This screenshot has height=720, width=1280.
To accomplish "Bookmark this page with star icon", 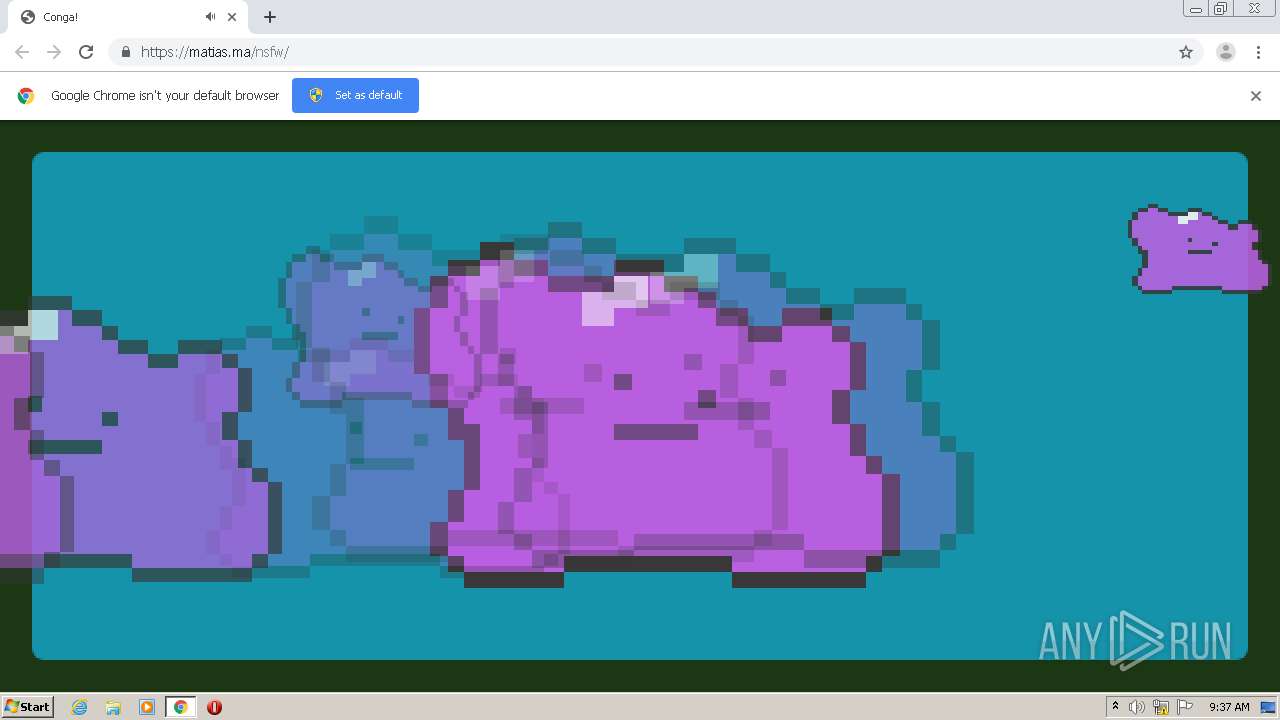I will (x=1186, y=52).
